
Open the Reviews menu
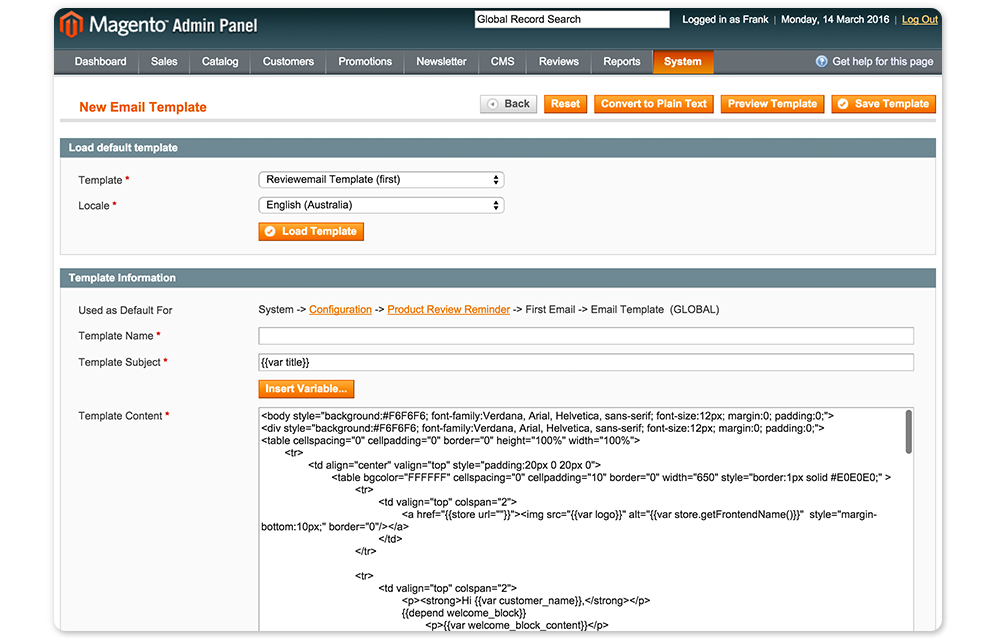pos(559,62)
